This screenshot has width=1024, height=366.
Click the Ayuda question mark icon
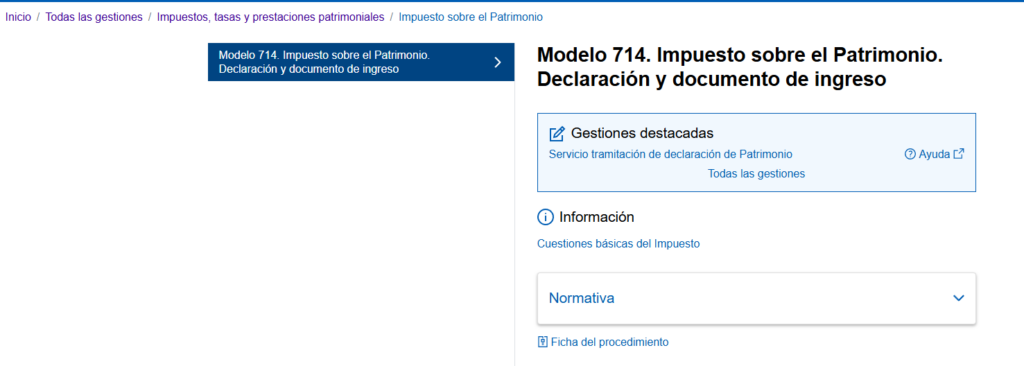point(910,155)
